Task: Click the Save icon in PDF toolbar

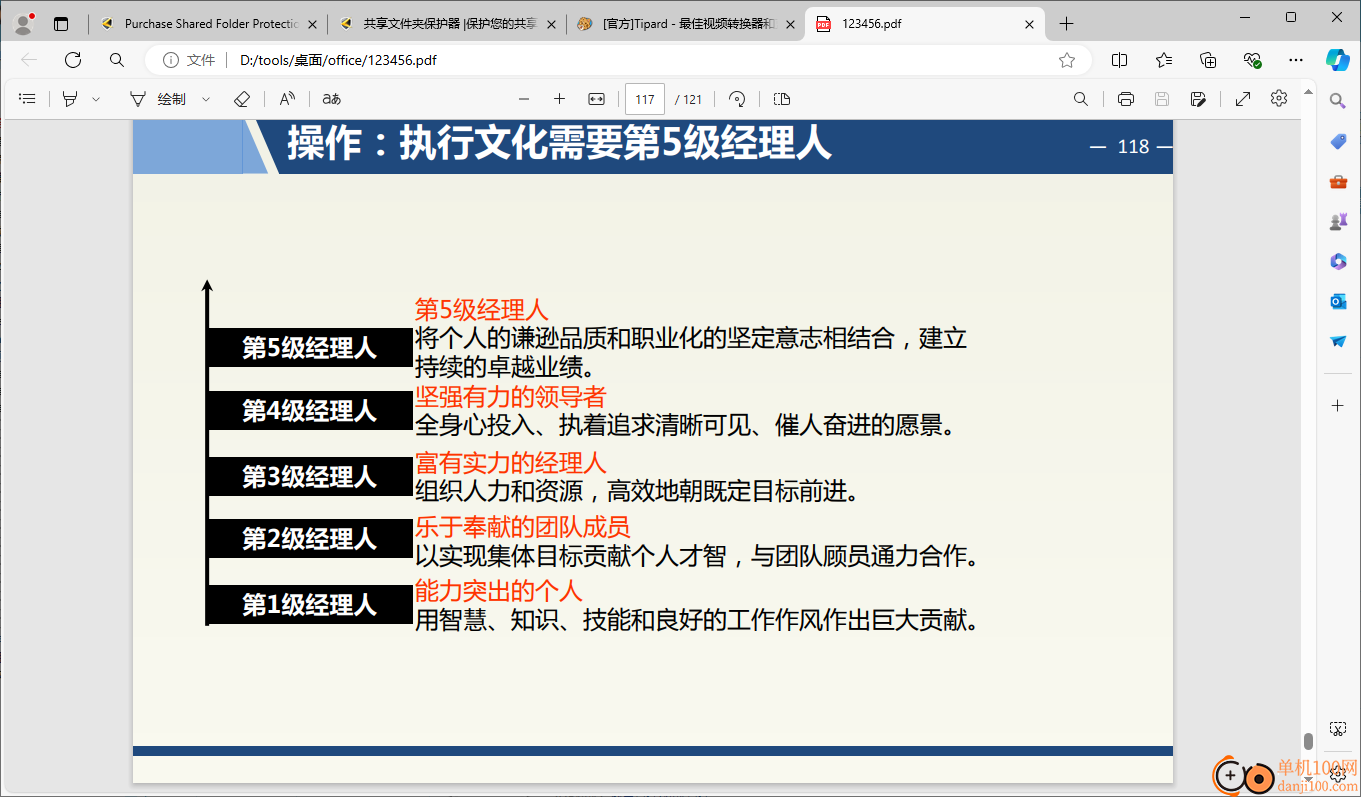Action: pyautogui.click(x=1162, y=99)
